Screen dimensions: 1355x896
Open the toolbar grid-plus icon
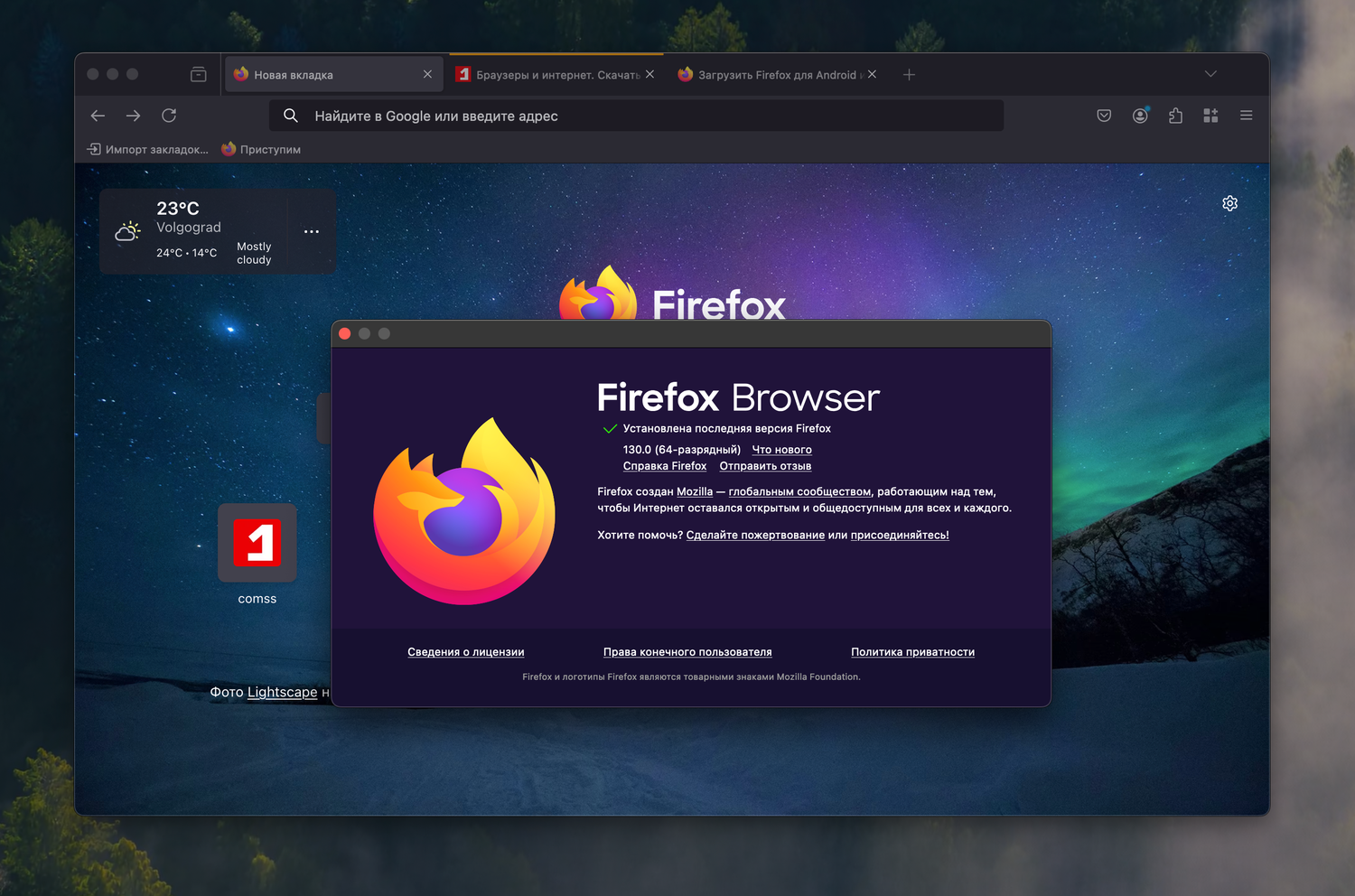click(x=1210, y=116)
